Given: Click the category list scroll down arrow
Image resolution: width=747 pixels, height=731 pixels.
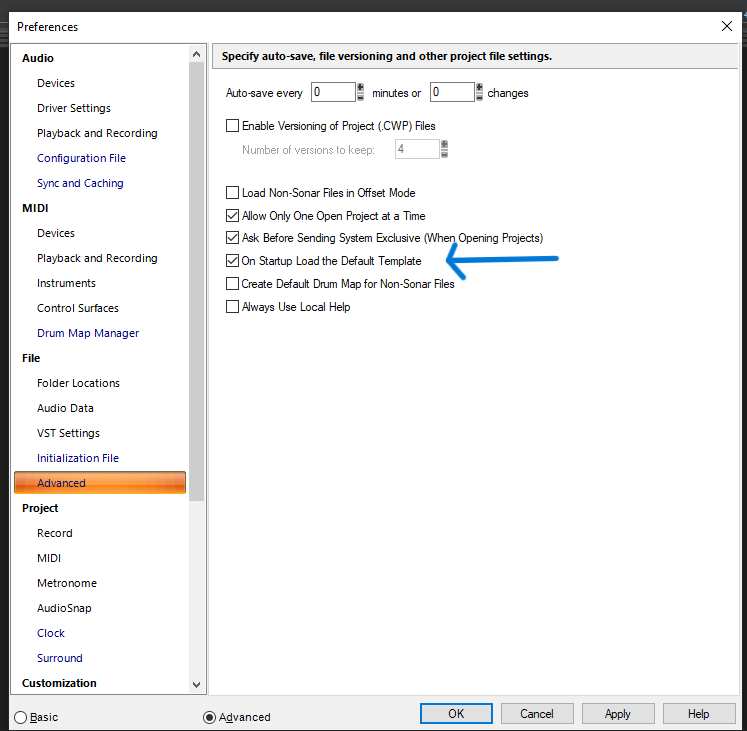Looking at the screenshot, I should pos(196,685).
